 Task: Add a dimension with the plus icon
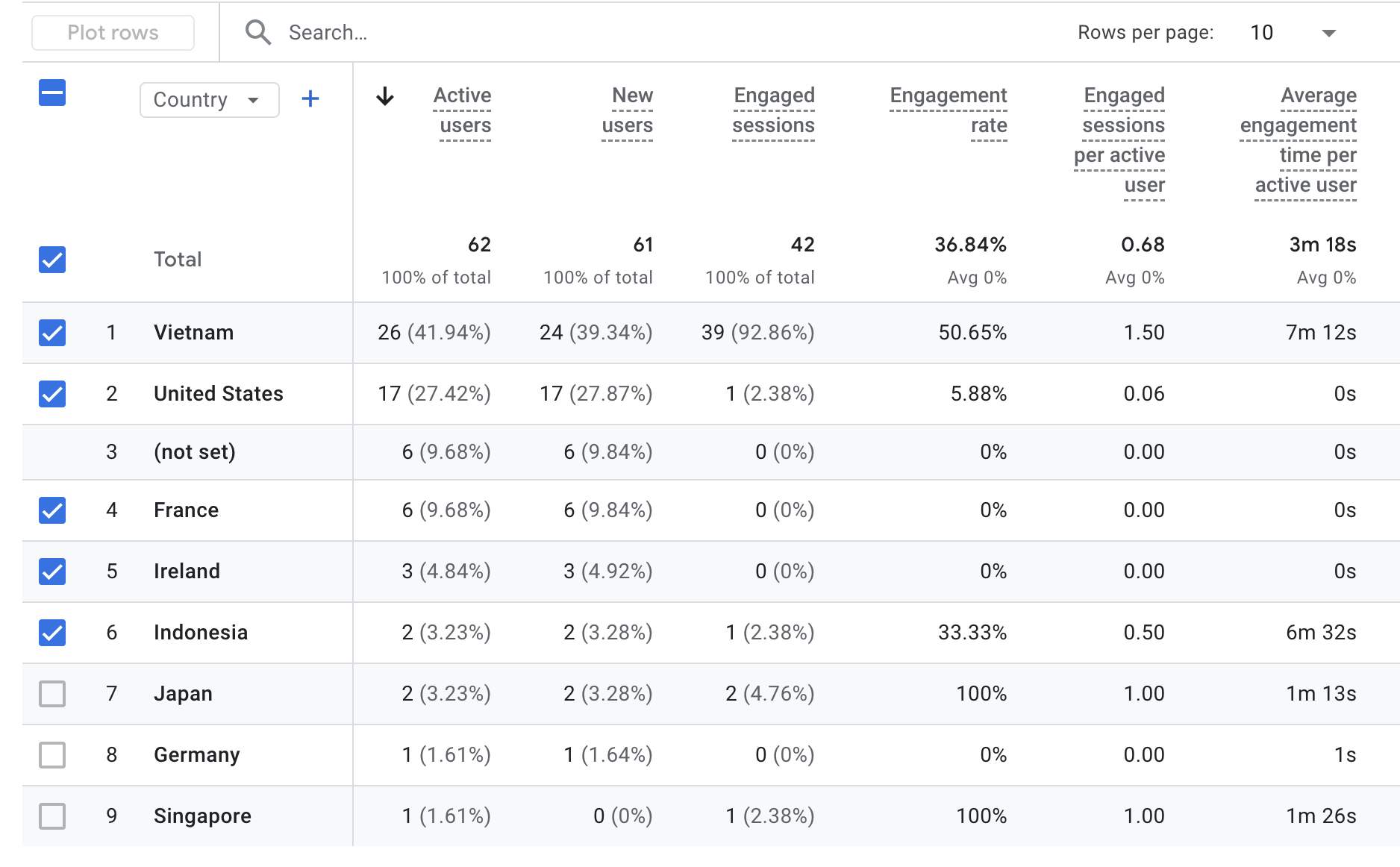[310, 99]
